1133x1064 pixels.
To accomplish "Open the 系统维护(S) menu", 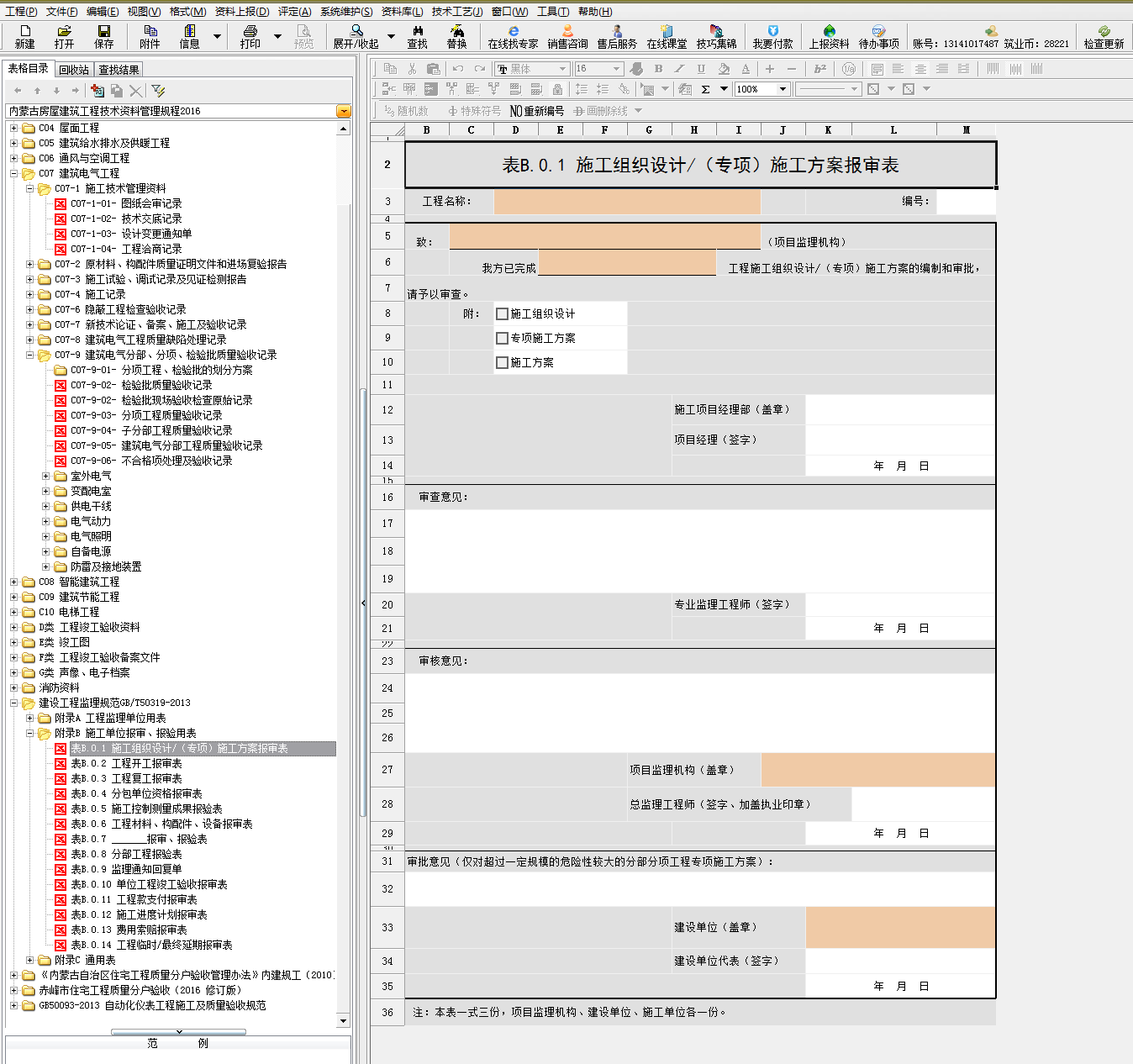I will pos(346,12).
